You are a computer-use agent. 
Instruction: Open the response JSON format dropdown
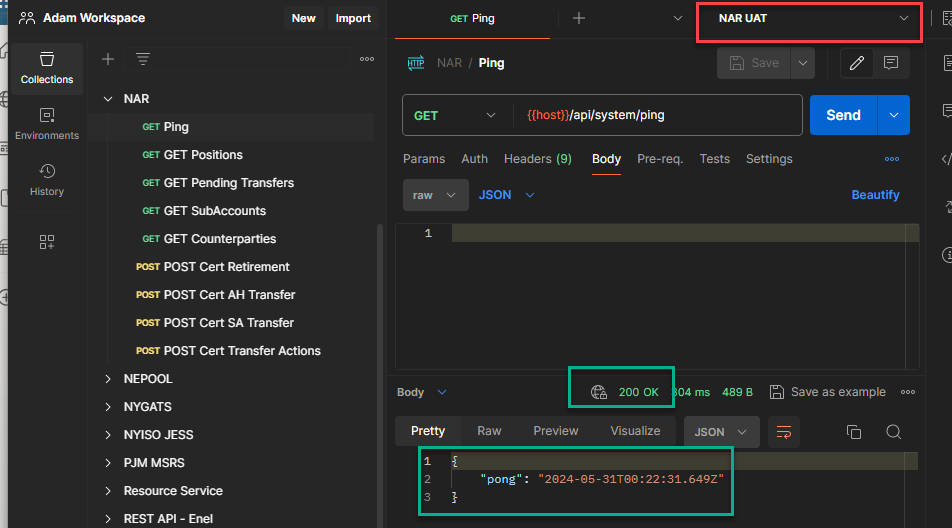(721, 432)
